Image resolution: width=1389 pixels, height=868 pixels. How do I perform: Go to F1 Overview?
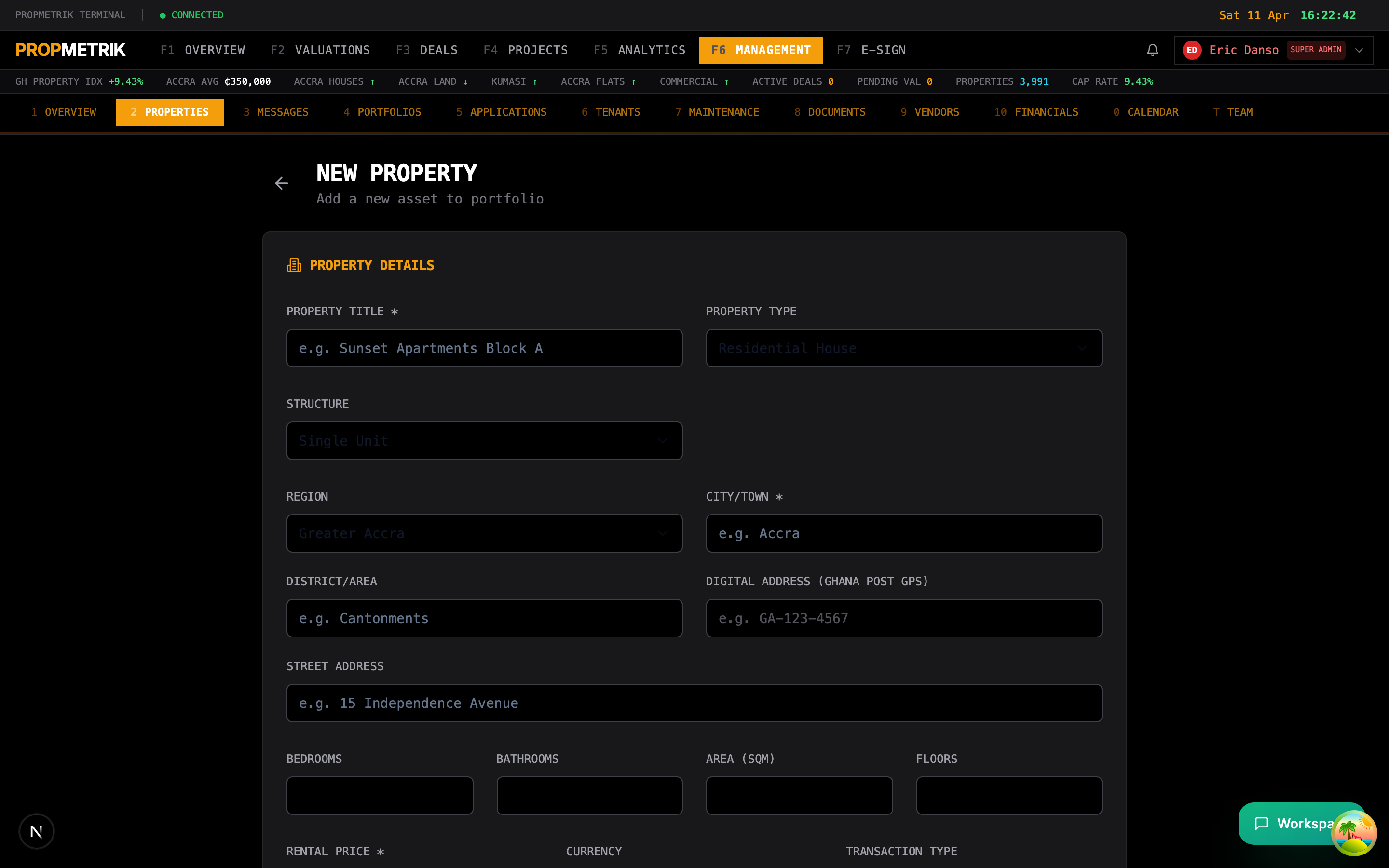pos(203,50)
